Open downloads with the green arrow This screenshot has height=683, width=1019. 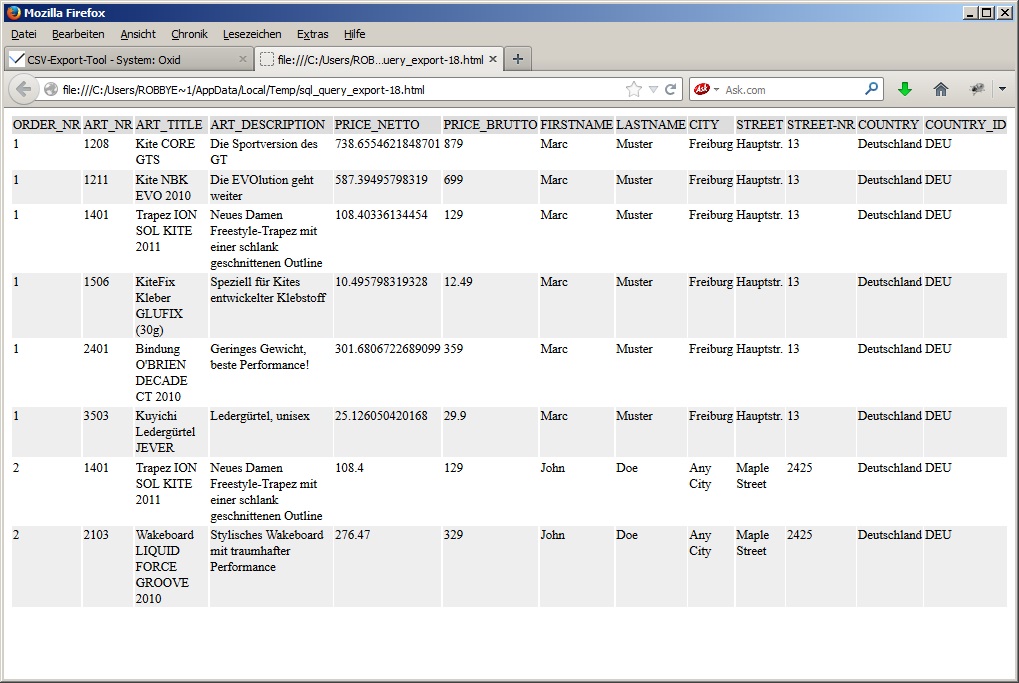[x=905, y=90]
